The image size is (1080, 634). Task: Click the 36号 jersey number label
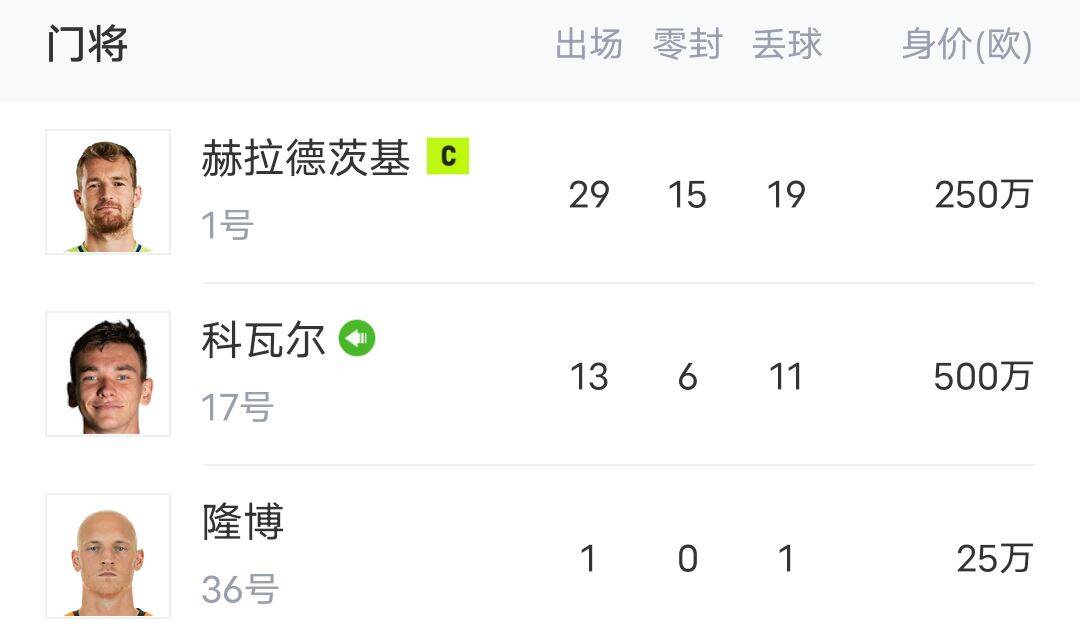coord(239,590)
